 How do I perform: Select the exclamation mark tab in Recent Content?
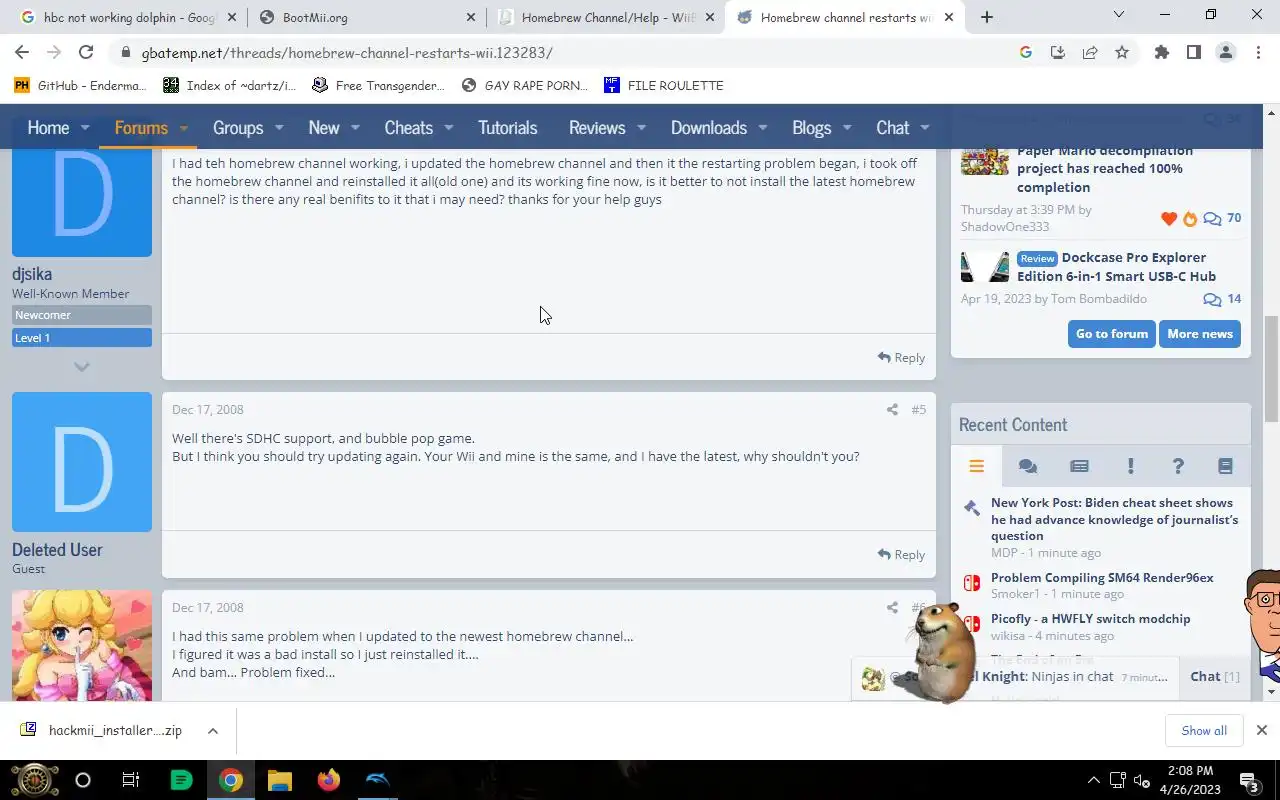coord(1130,466)
